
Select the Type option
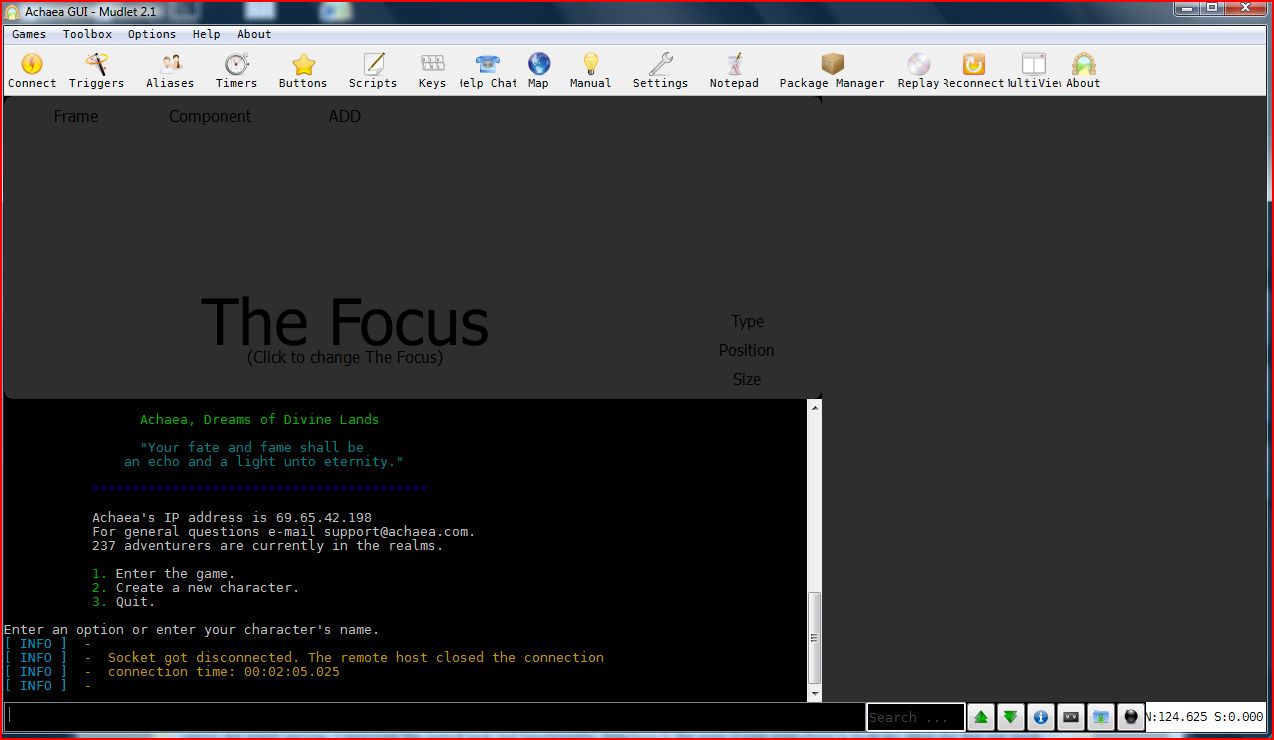click(x=747, y=321)
